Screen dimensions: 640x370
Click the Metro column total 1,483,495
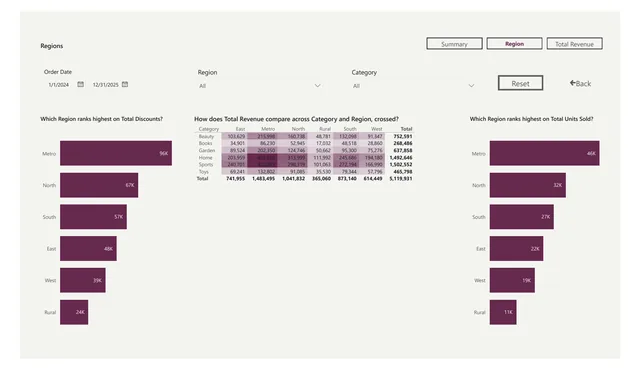[263, 179]
